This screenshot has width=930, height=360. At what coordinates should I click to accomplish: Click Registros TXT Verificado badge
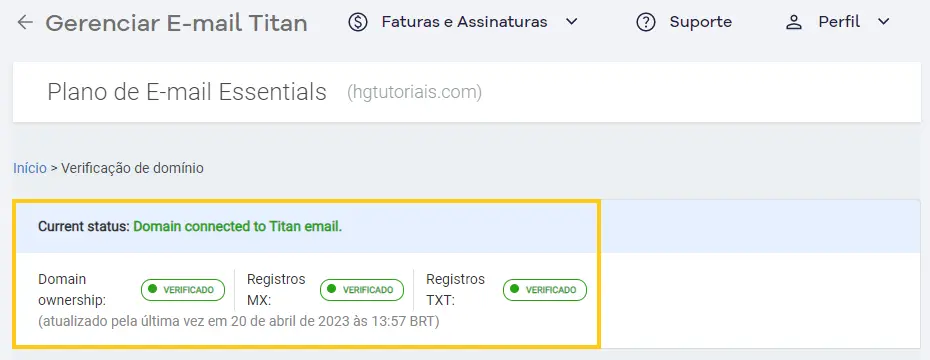pos(544,290)
